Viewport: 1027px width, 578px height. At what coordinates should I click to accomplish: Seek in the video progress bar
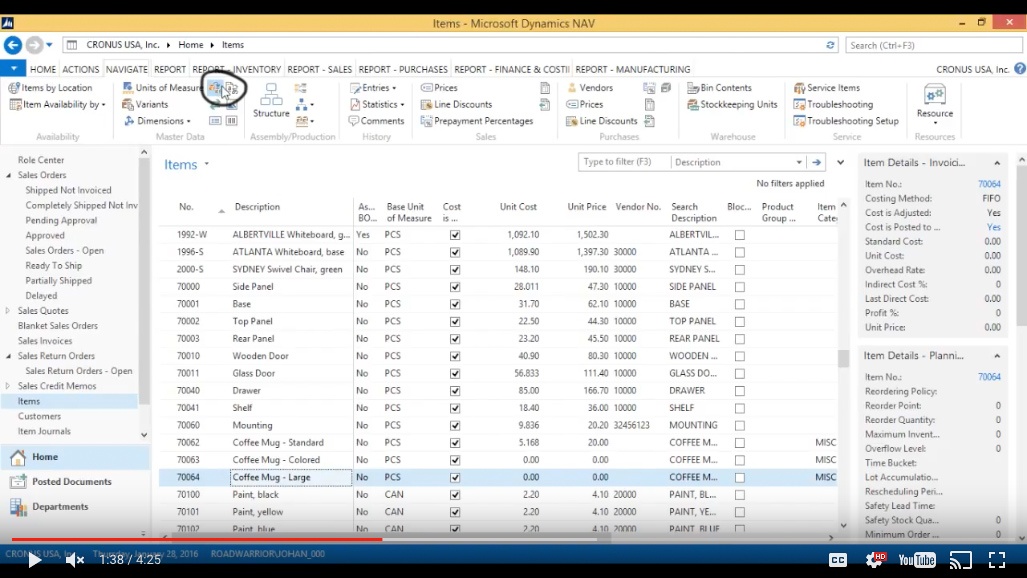pyautogui.click(x=514, y=539)
